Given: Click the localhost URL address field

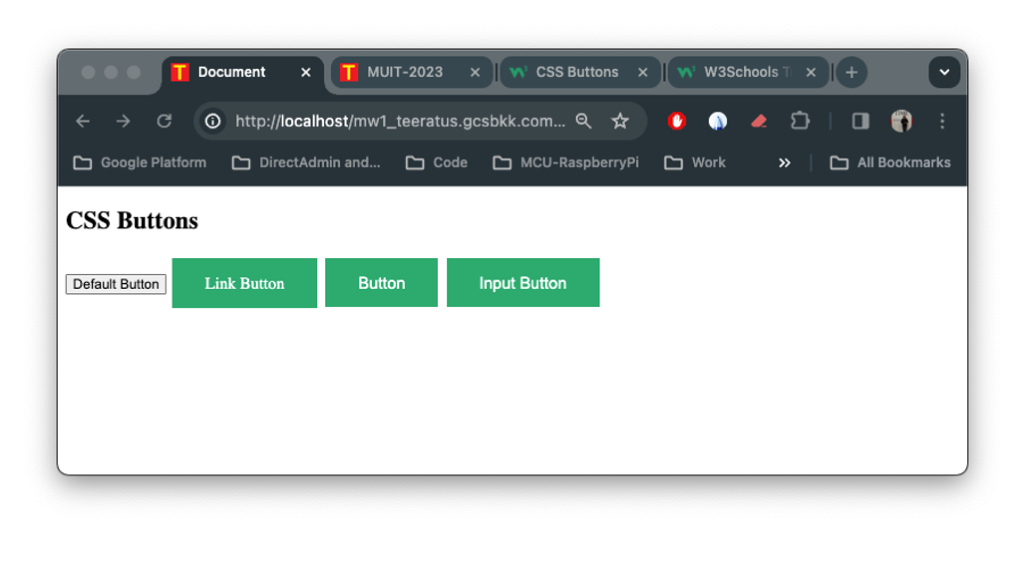Looking at the screenshot, I should (400, 121).
